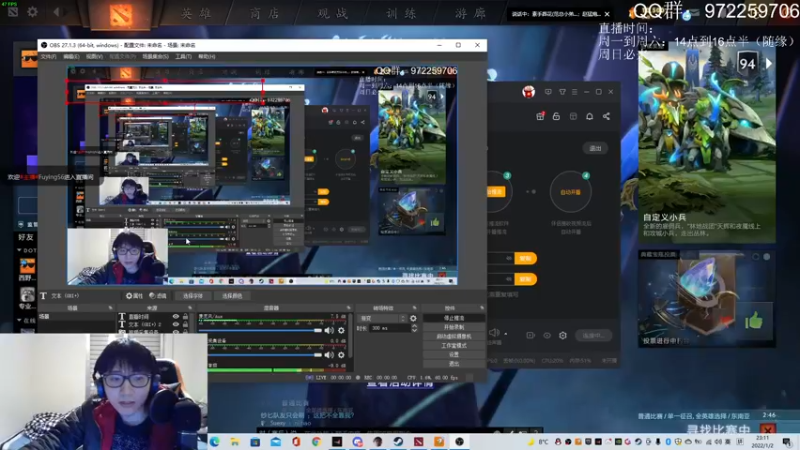Open scene transition type dropdown in OBS
This screenshot has height=450, width=800.
point(383,318)
